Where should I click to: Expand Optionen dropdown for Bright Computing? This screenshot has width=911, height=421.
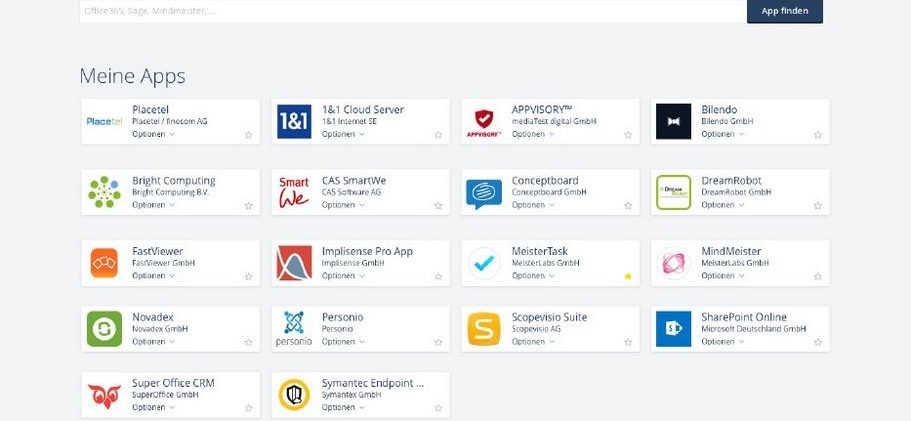click(153, 205)
